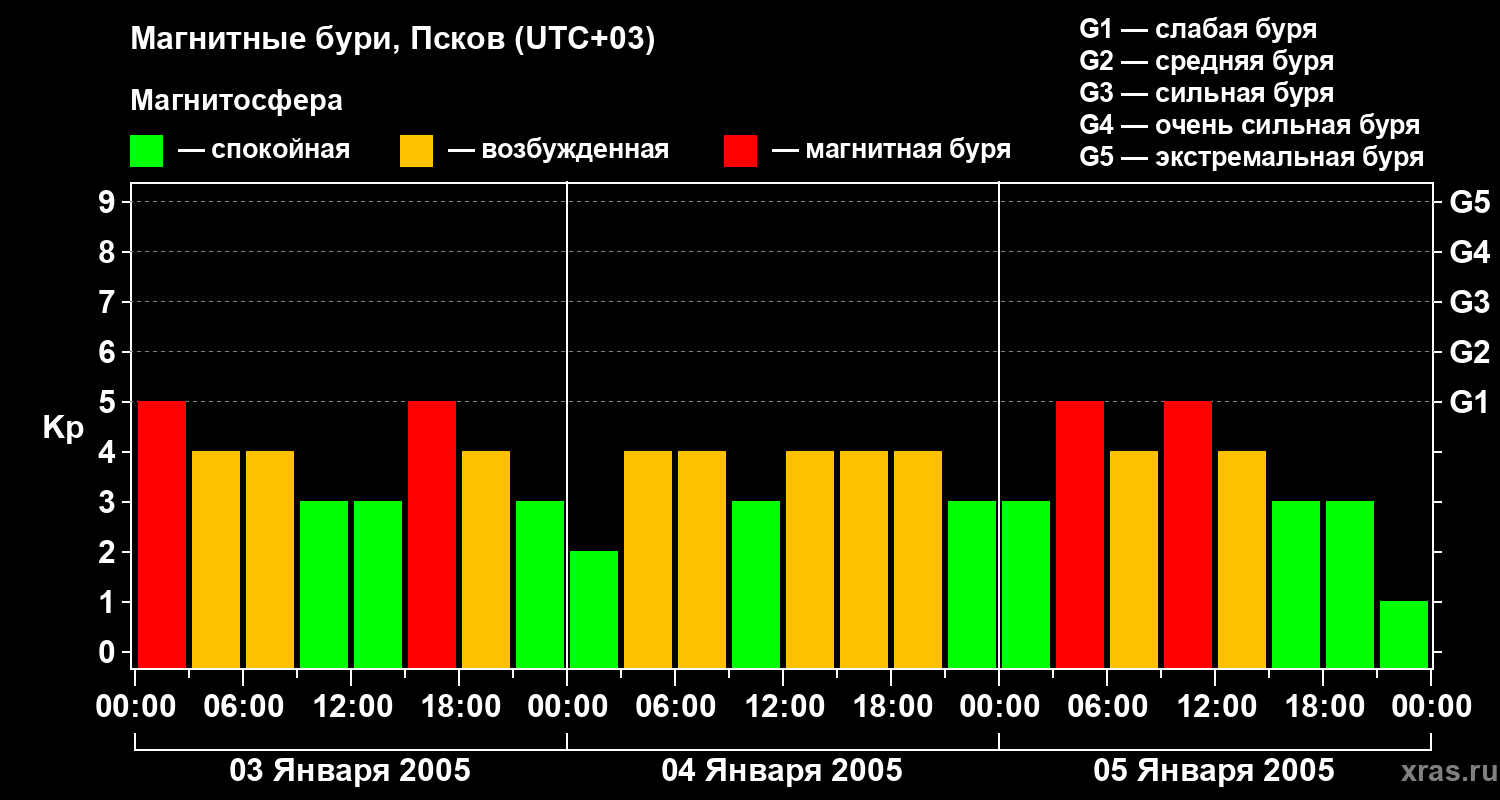Click the green Kp 2 bar on 04 Января
The width and height of the screenshot is (1500, 800).
tap(594, 609)
